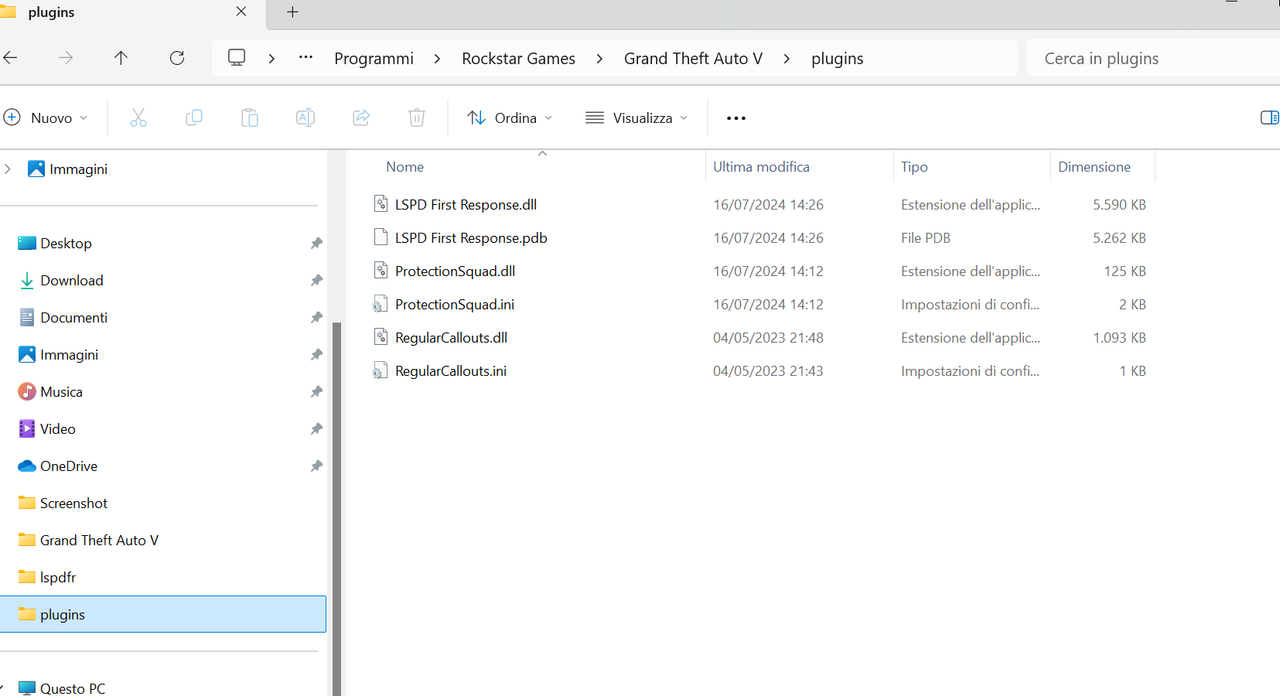Show hidden breadcrumb path with ellipsis
The width and height of the screenshot is (1280, 696).
click(x=306, y=58)
